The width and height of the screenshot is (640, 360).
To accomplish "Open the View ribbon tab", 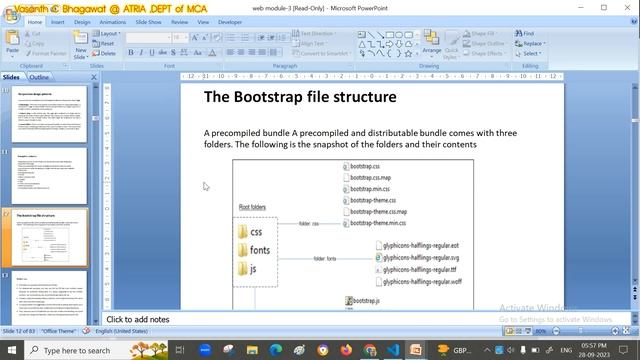I will point(203,22).
